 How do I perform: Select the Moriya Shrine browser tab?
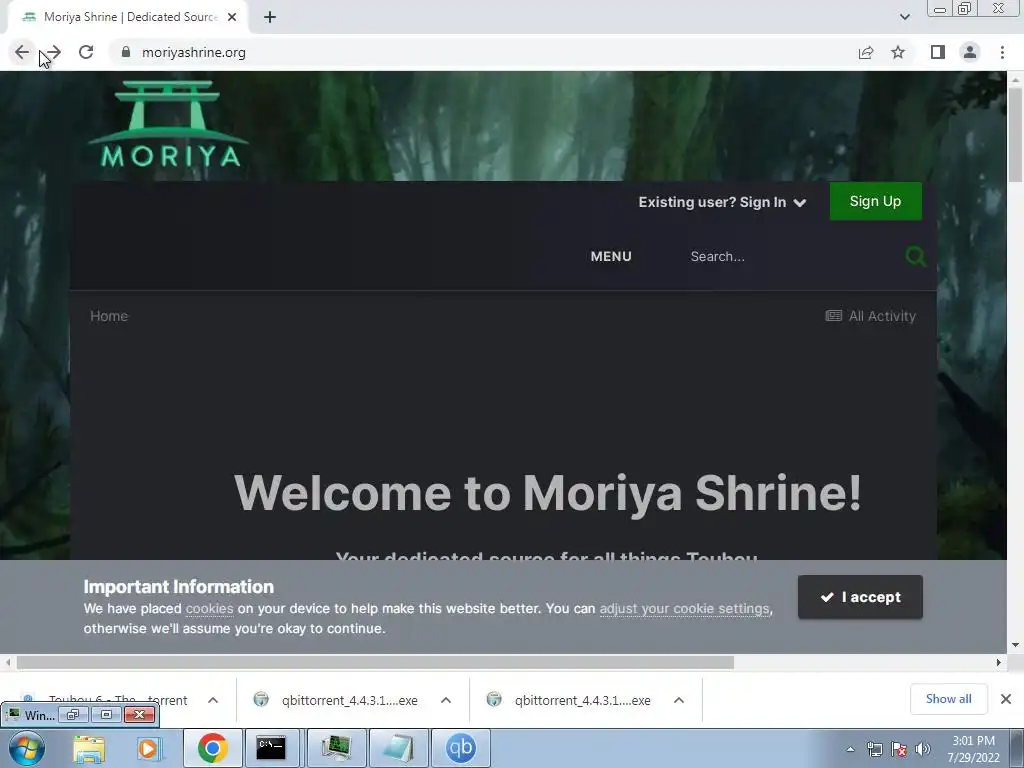point(128,17)
